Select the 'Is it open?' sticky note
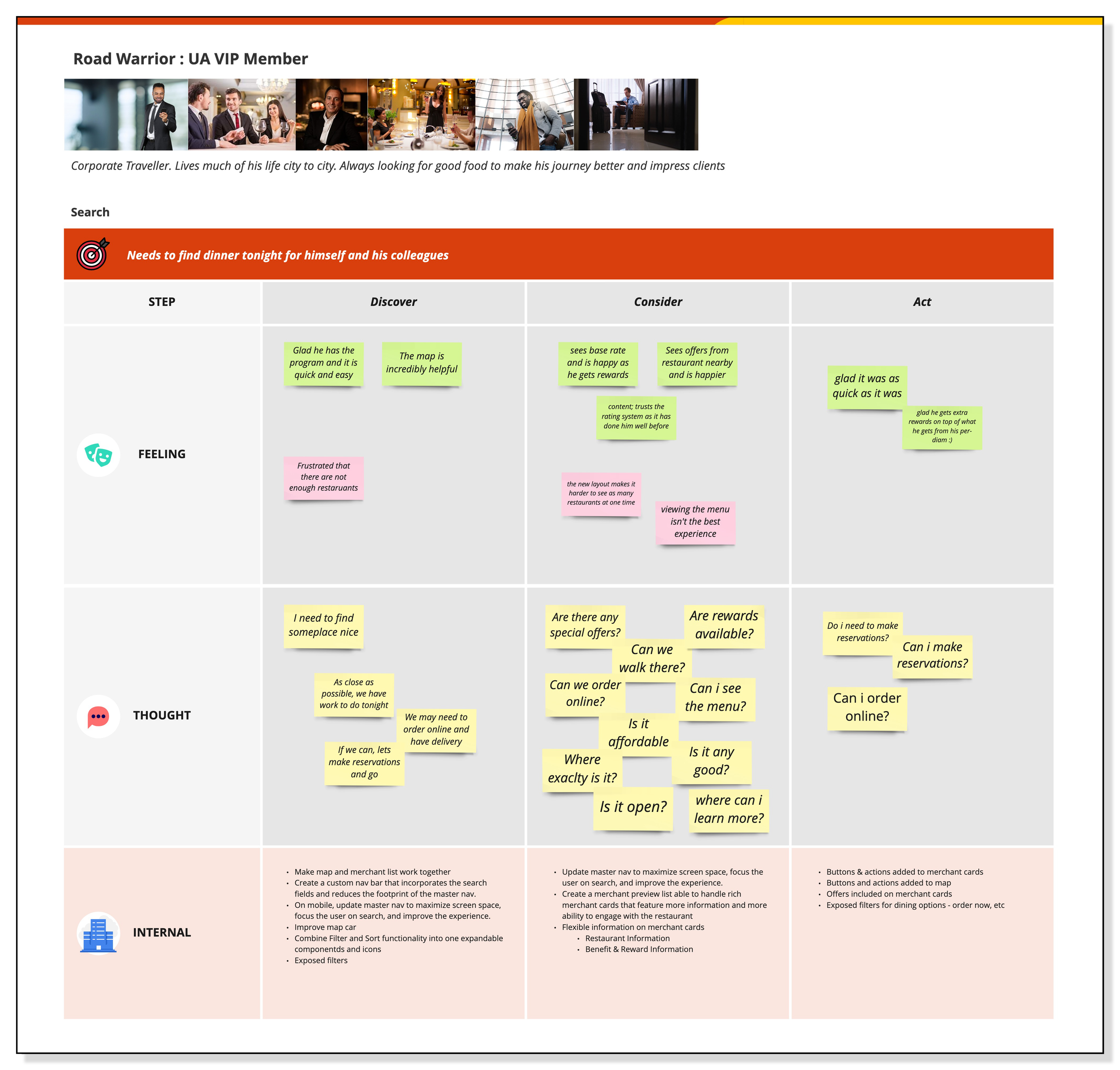 (633, 807)
